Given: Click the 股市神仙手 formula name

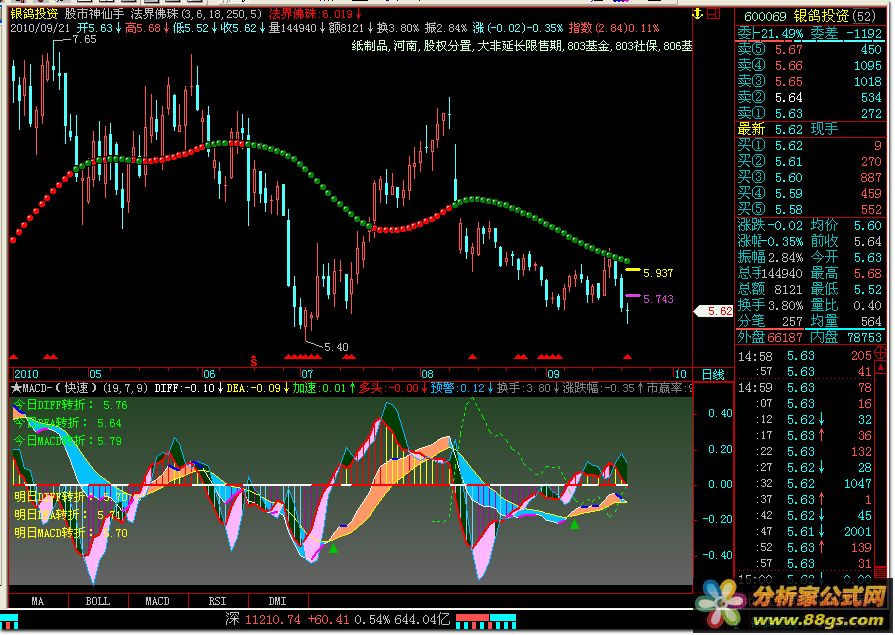Looking at the screenshot, I should pos(94,14).
